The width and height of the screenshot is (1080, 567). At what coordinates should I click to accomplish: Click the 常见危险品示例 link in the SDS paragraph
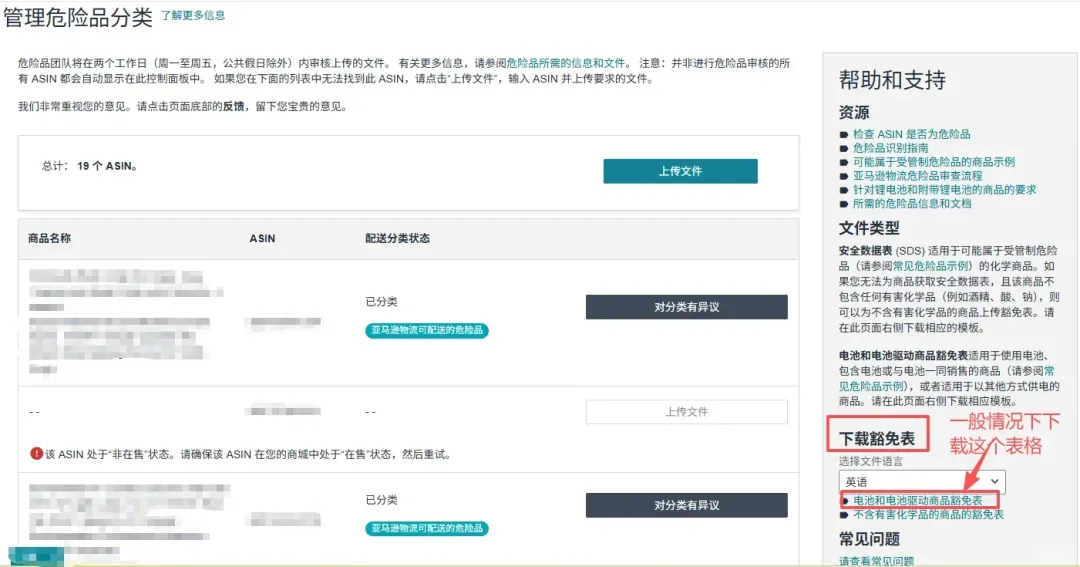click(931, 266)
